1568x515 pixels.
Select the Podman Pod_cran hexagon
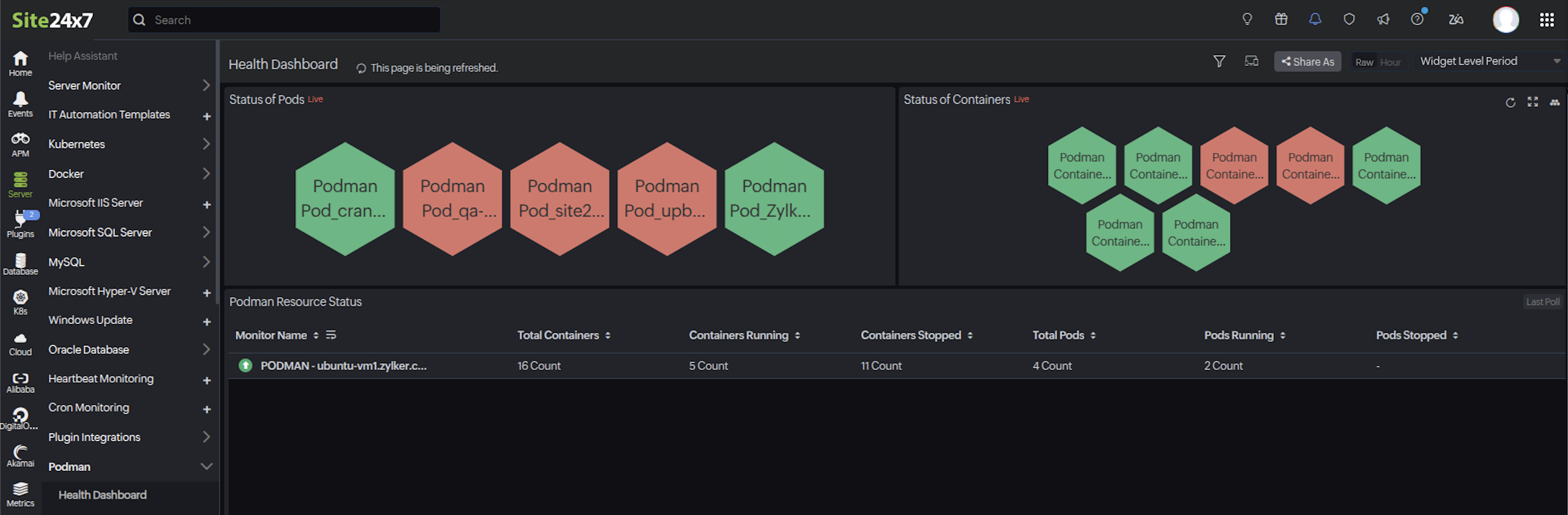point(345,198)
